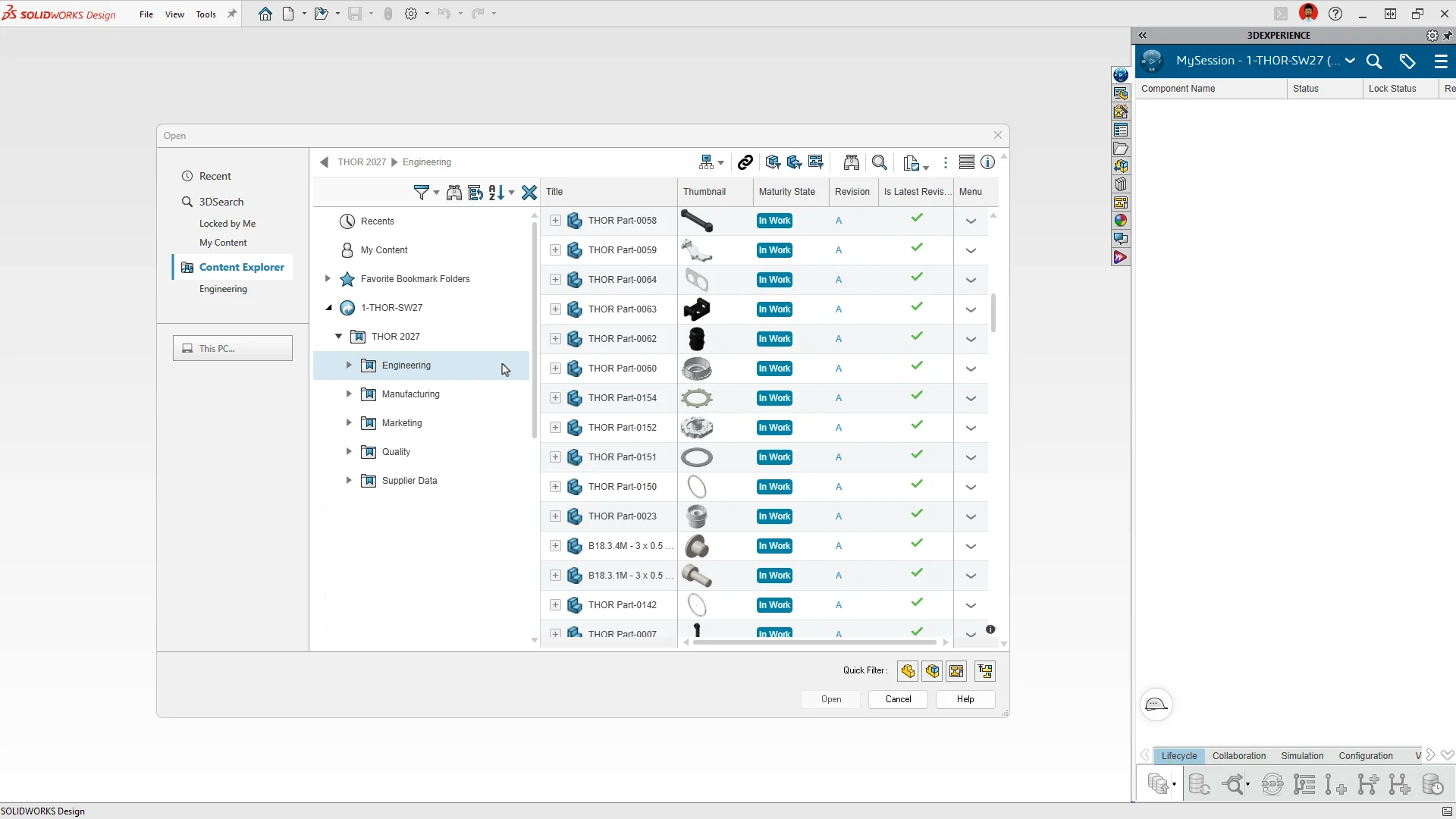
Task: Click the help question mark icon
Action: coord(1335,14)
